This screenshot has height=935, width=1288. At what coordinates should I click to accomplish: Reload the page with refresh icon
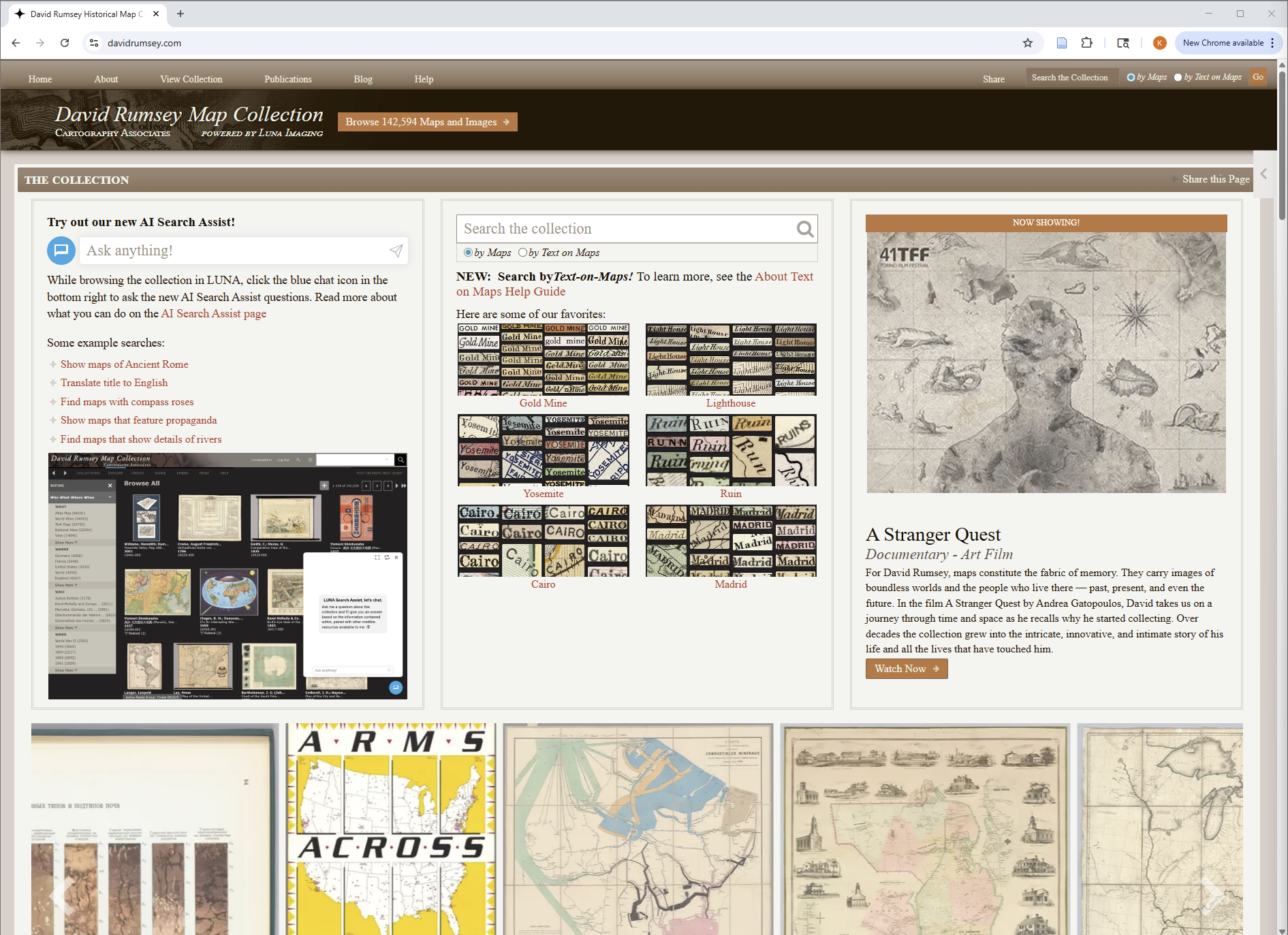(x=65, y=43)
